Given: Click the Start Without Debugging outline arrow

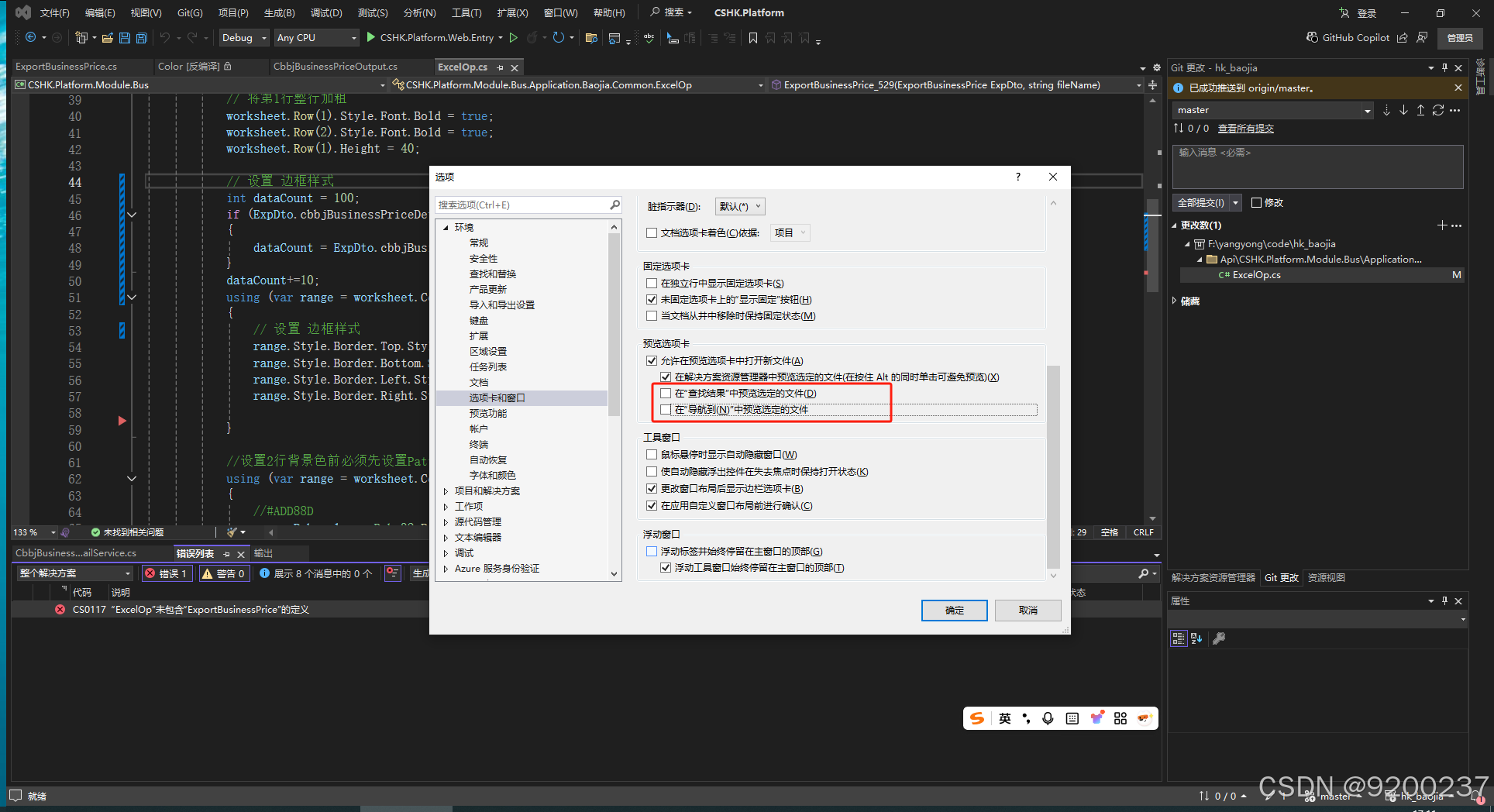Looking at the screenshot, I should (x=513, y=37).
